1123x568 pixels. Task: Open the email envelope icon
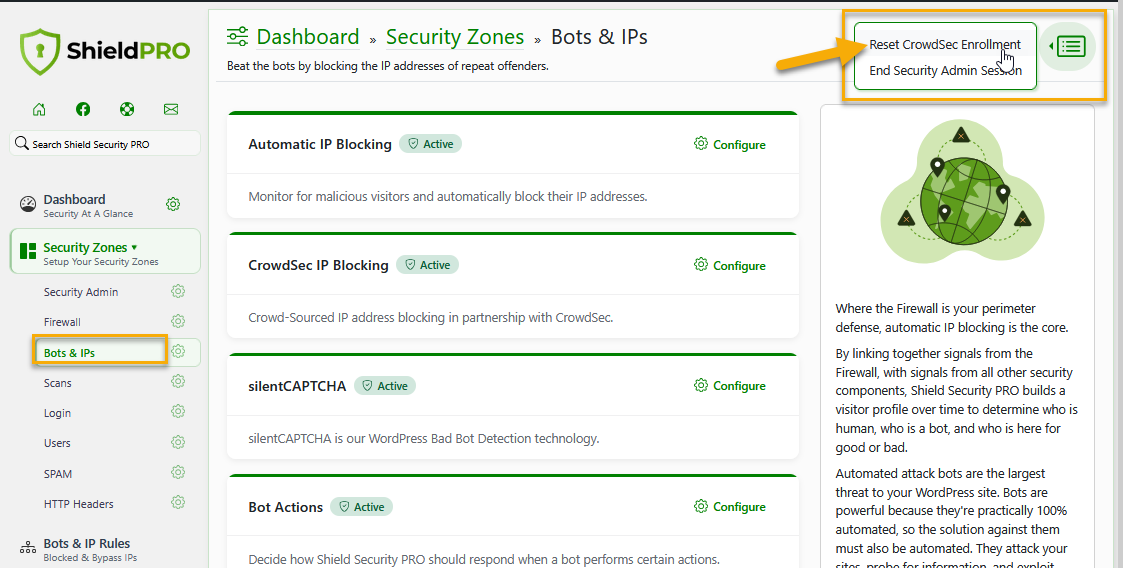pos(170,109)
